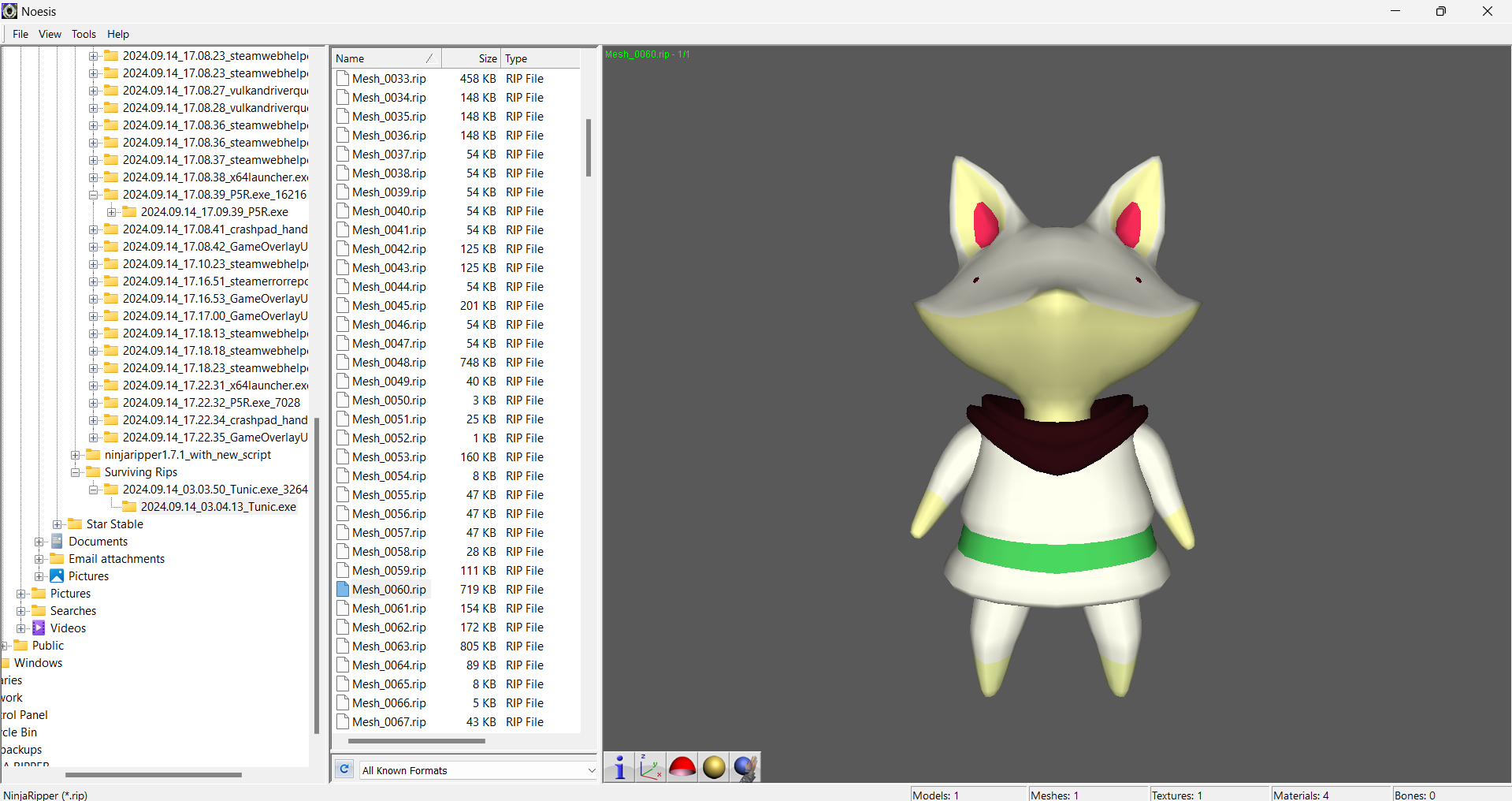Click the gold sphere shading icon
Image resolution: width=1512 pixels, height=801 pixels.
point(714,766)
